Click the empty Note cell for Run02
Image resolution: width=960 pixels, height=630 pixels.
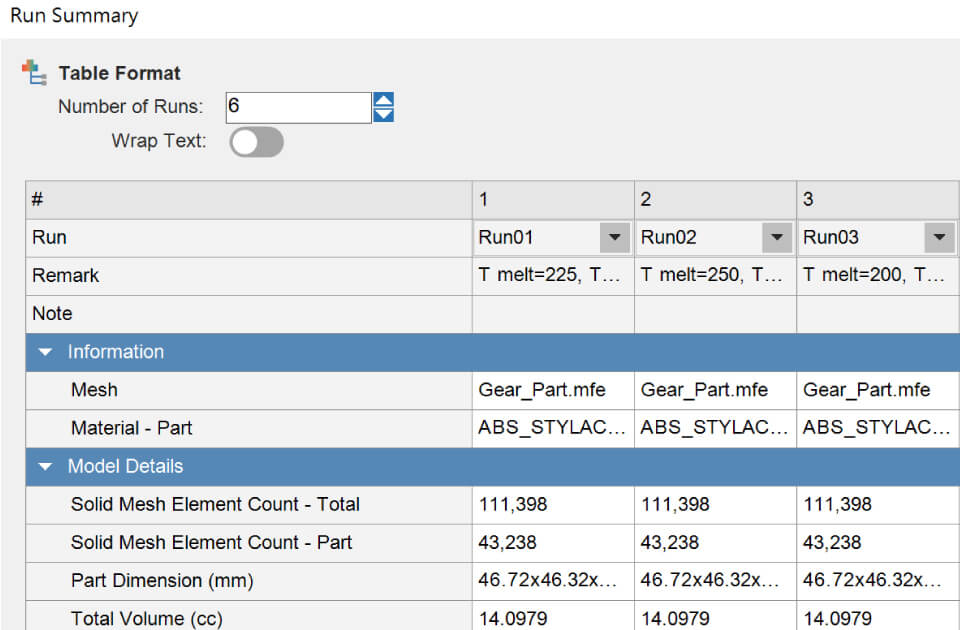(714, 314)
